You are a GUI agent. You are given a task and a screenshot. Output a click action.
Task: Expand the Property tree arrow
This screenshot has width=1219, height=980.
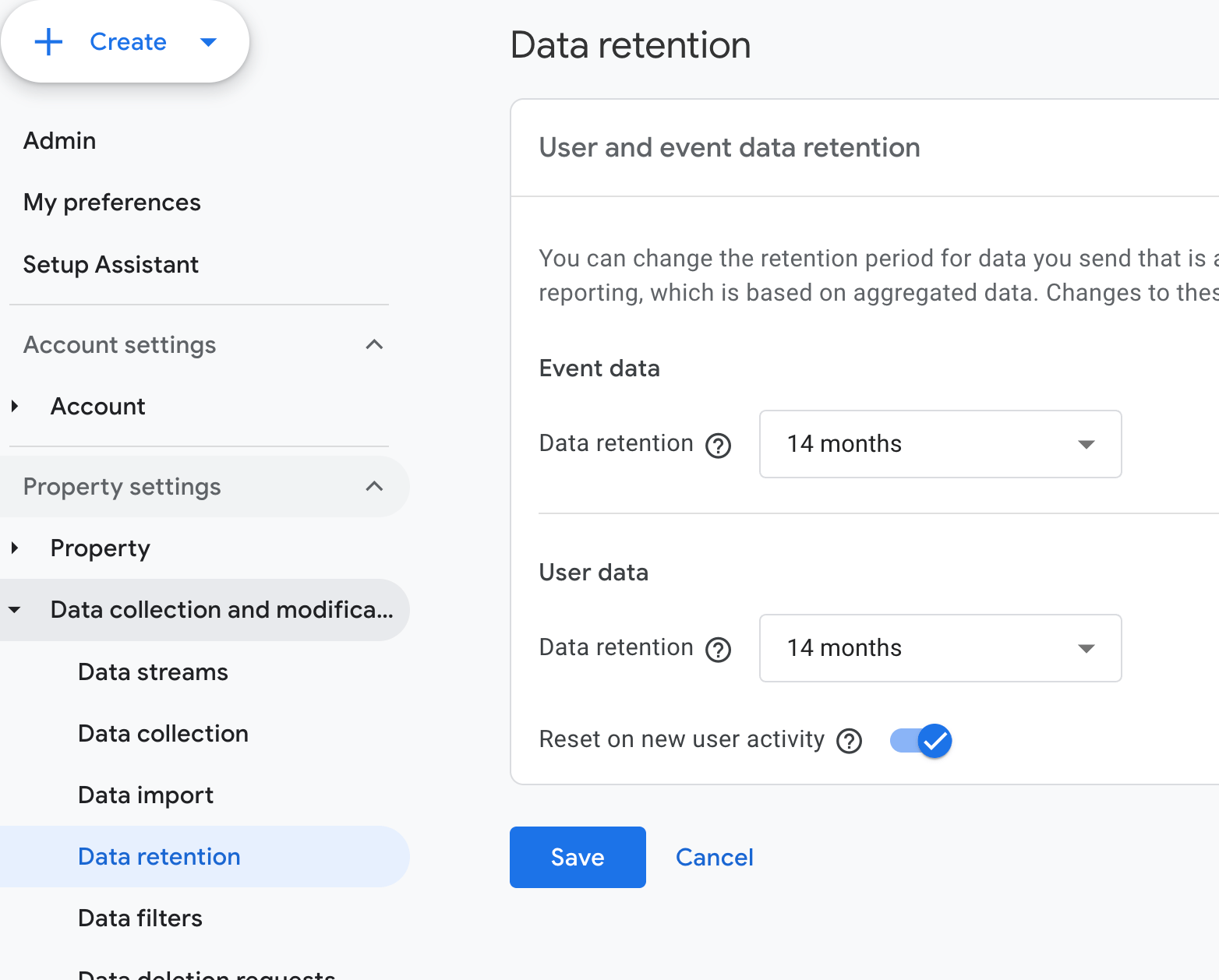click(x=15, y=548)
